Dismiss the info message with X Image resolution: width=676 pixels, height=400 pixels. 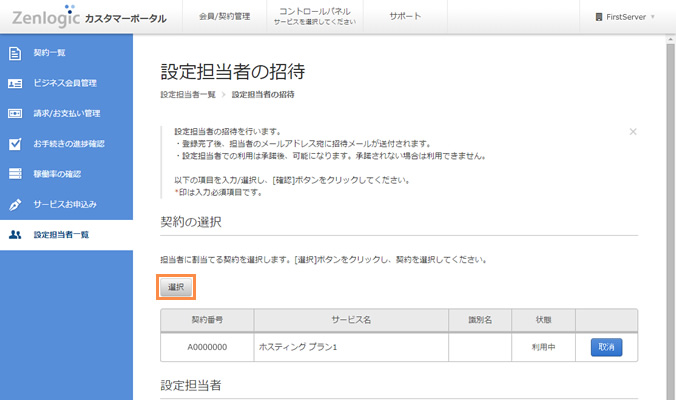coord(633,131)
